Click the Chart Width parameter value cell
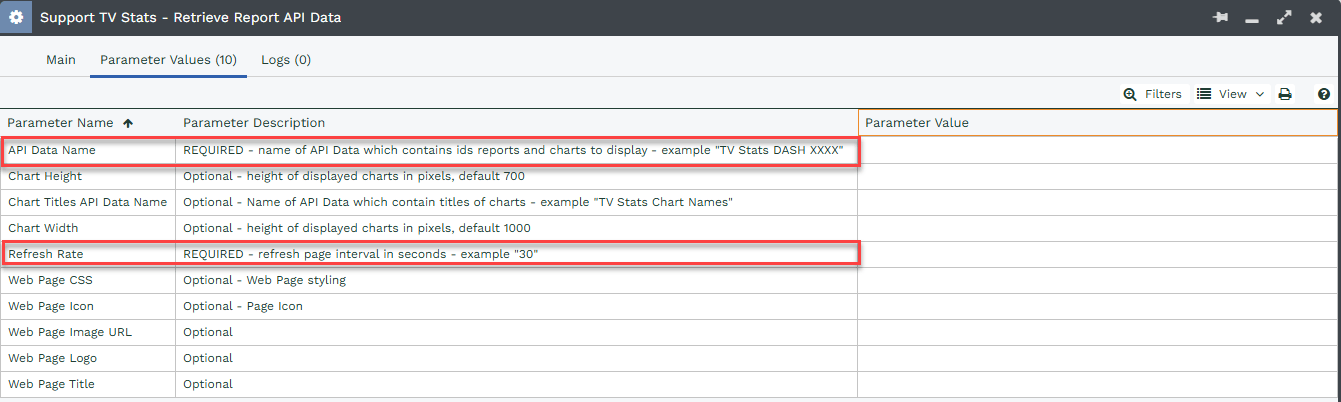This screenshot has height=402, width=1341. pyautogui.click(x=1097, y=228)
